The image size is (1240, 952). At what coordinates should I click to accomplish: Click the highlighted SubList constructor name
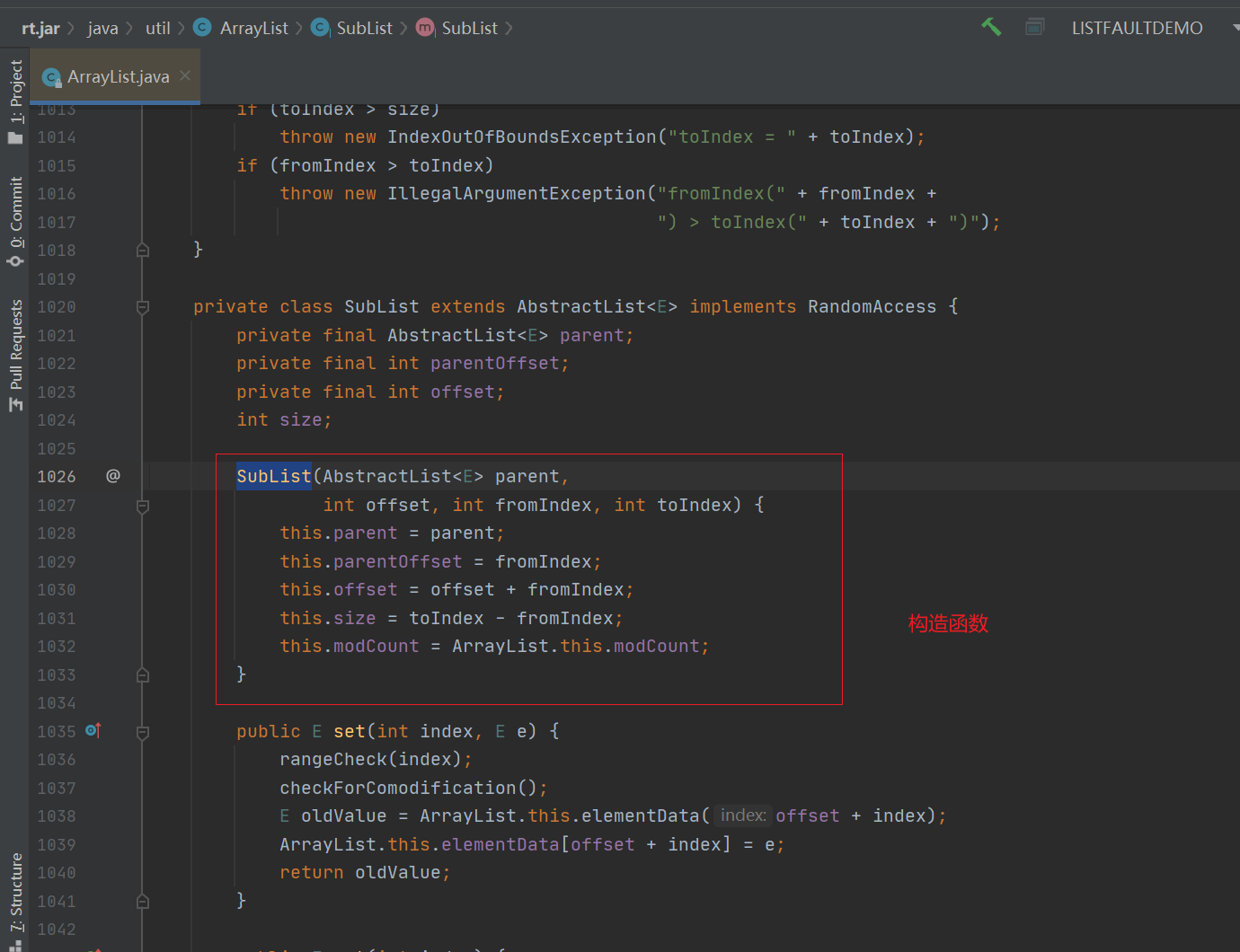[274, 476]
